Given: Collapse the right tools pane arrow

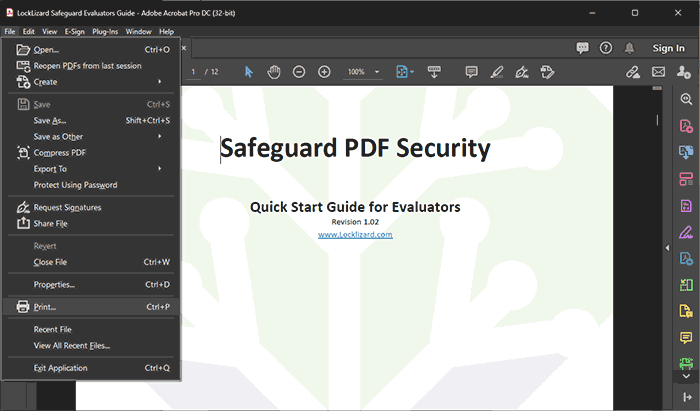Looking at the screenshot, I should [x=667, y=248].
